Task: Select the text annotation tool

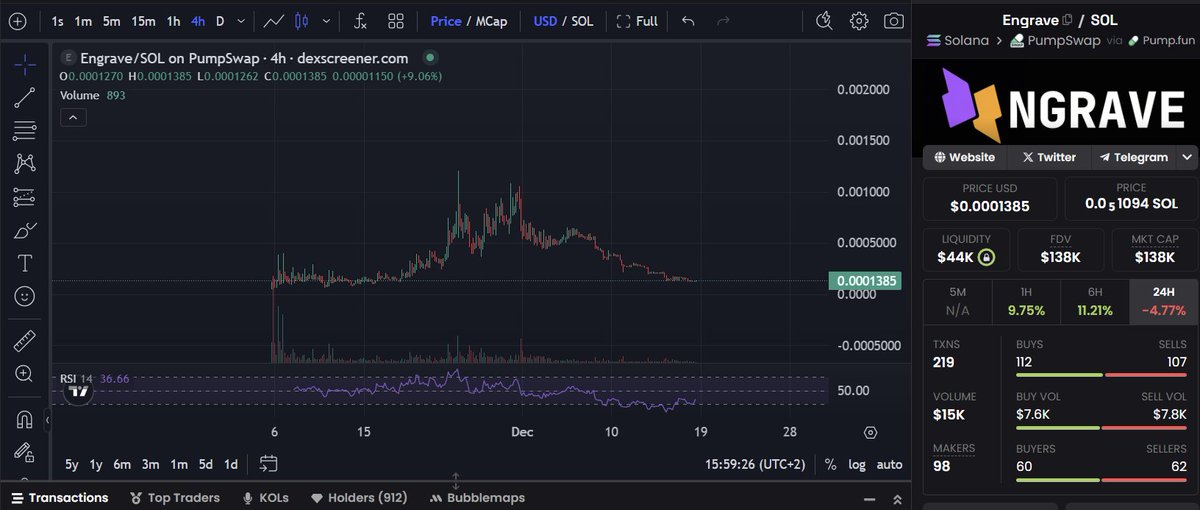Action: tap(25, 263)
